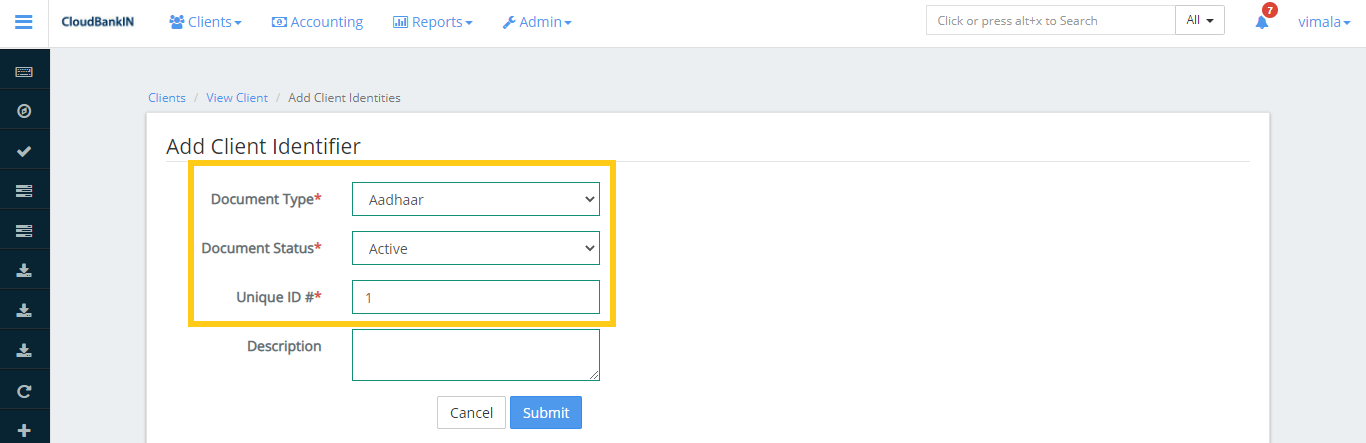Click the keyboard icon in sidebar
1366x443 pixels.
tap(24, 71)
